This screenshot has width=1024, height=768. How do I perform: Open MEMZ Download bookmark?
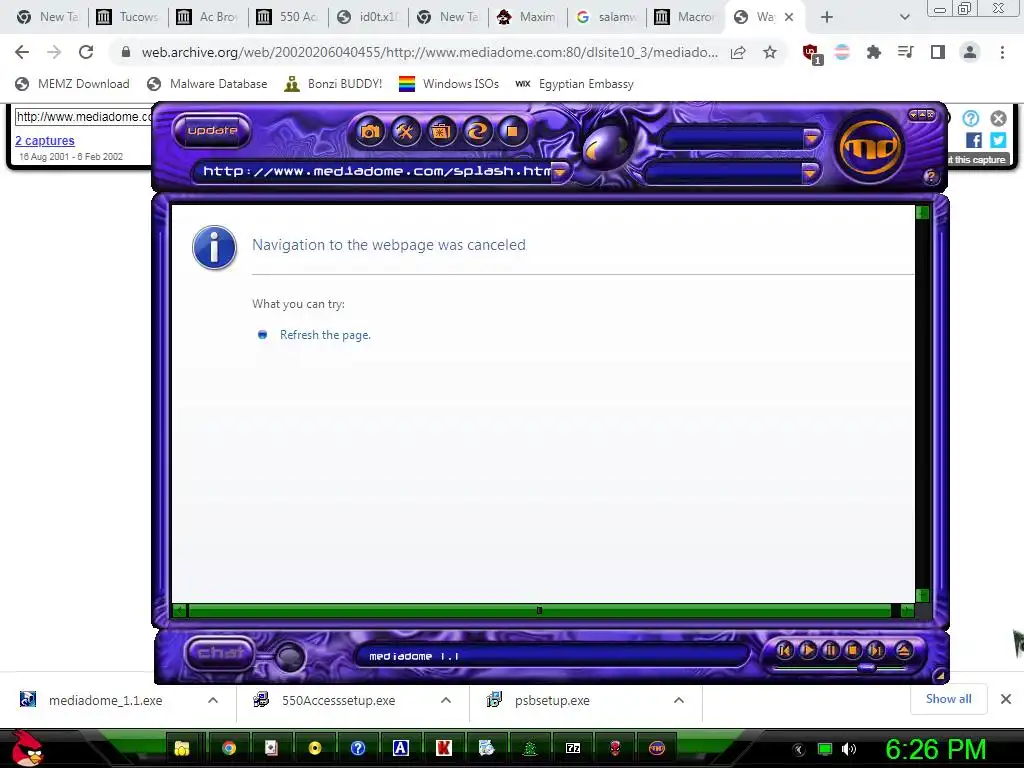72,84
